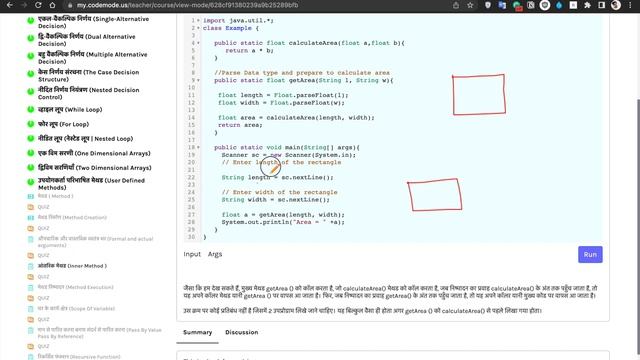This screenshot has height=360, width=640.
Task: Open the Method Creation lesson
Action: pos(72,218)
